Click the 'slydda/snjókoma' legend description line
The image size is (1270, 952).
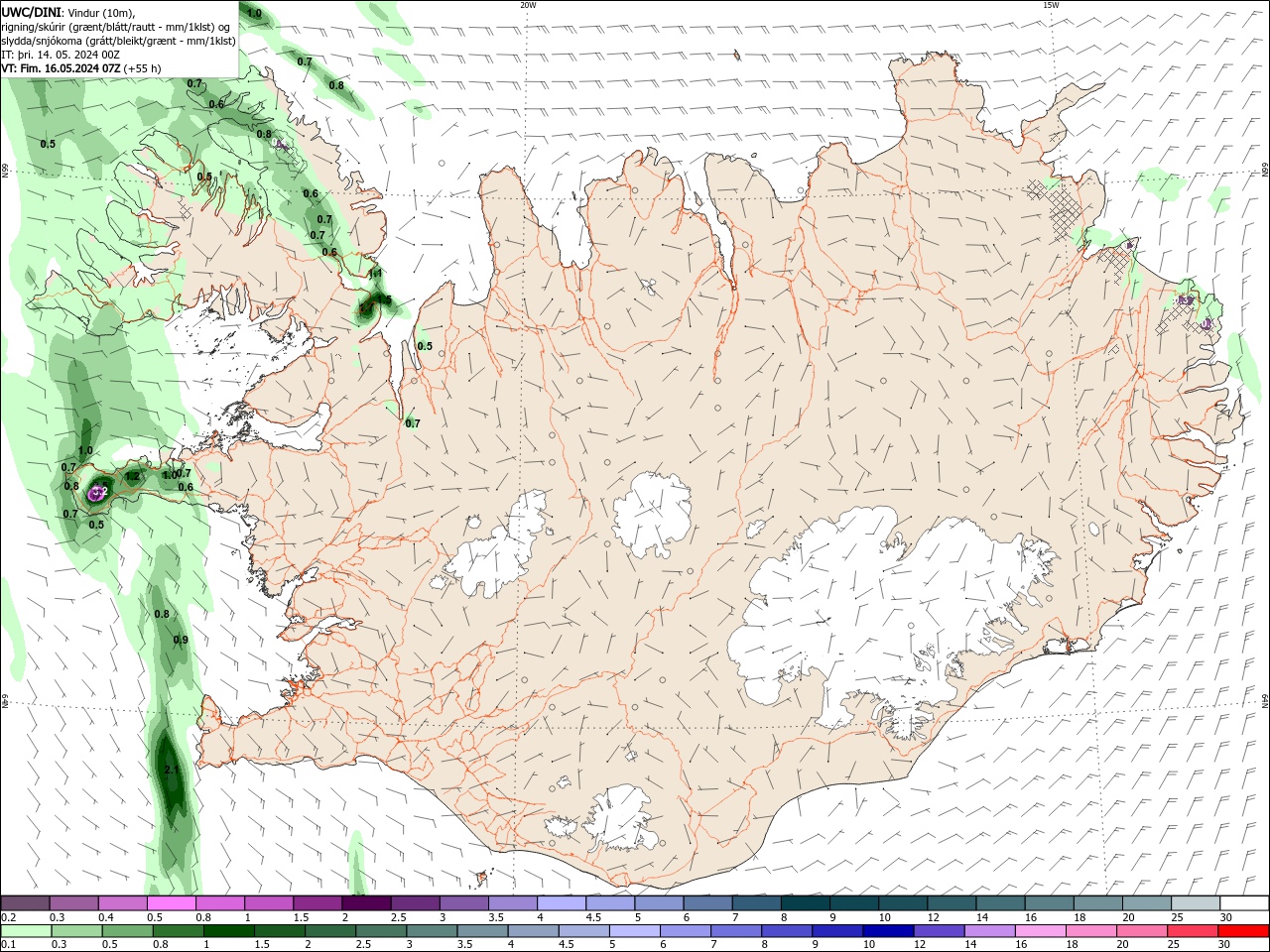point(119,41)
